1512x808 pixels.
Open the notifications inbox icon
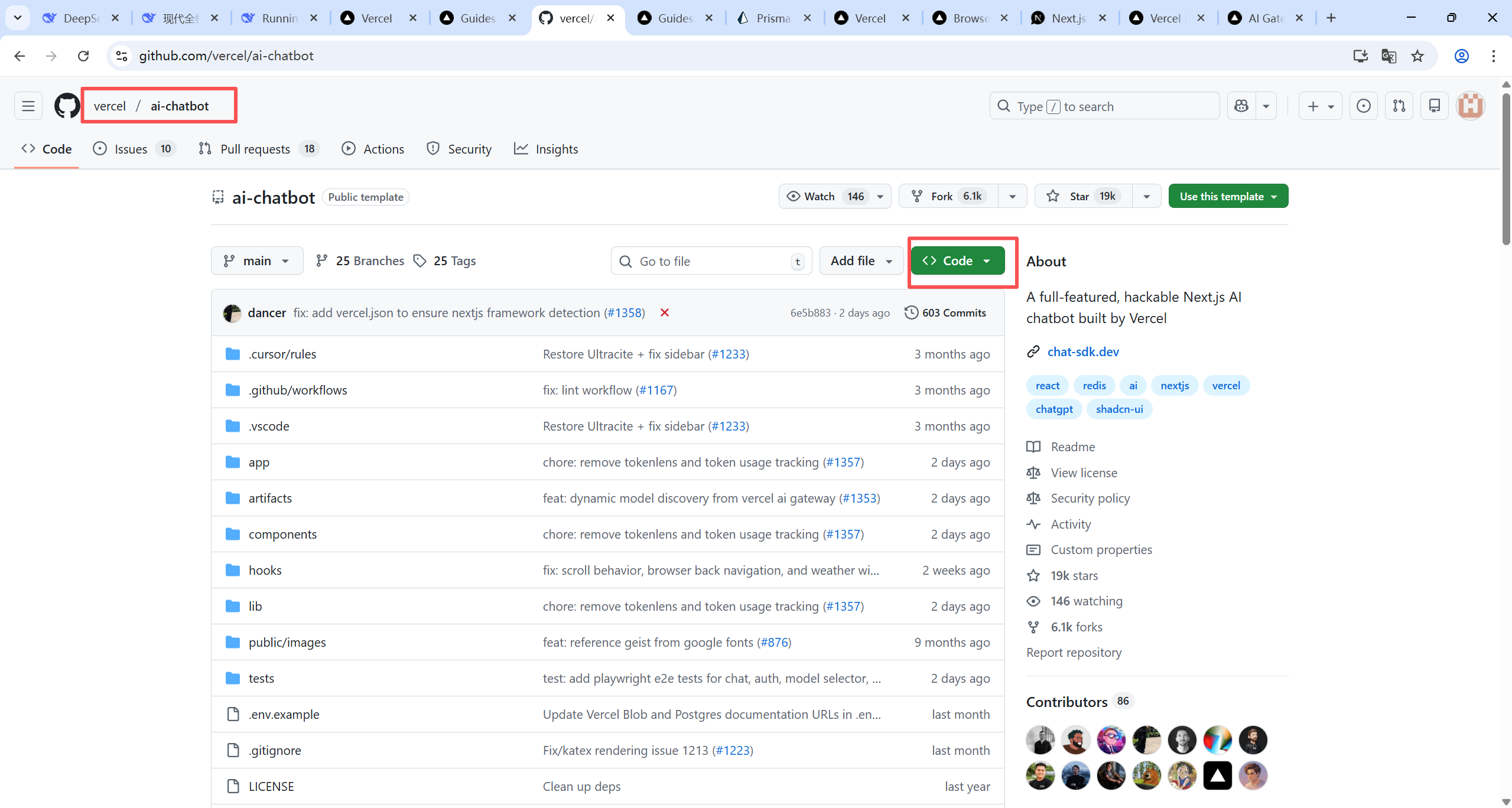pos(1435,106)
